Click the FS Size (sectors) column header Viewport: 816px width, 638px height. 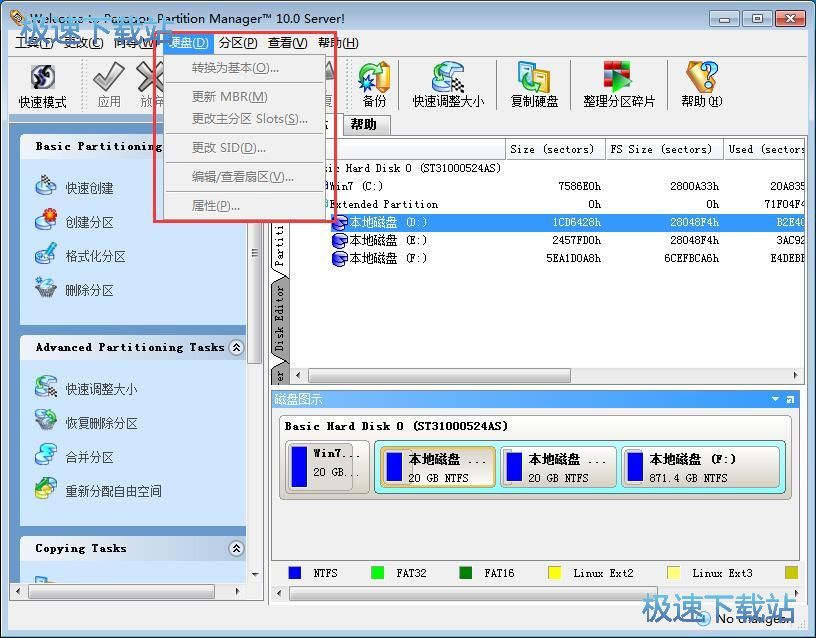[x=665, y=149]
